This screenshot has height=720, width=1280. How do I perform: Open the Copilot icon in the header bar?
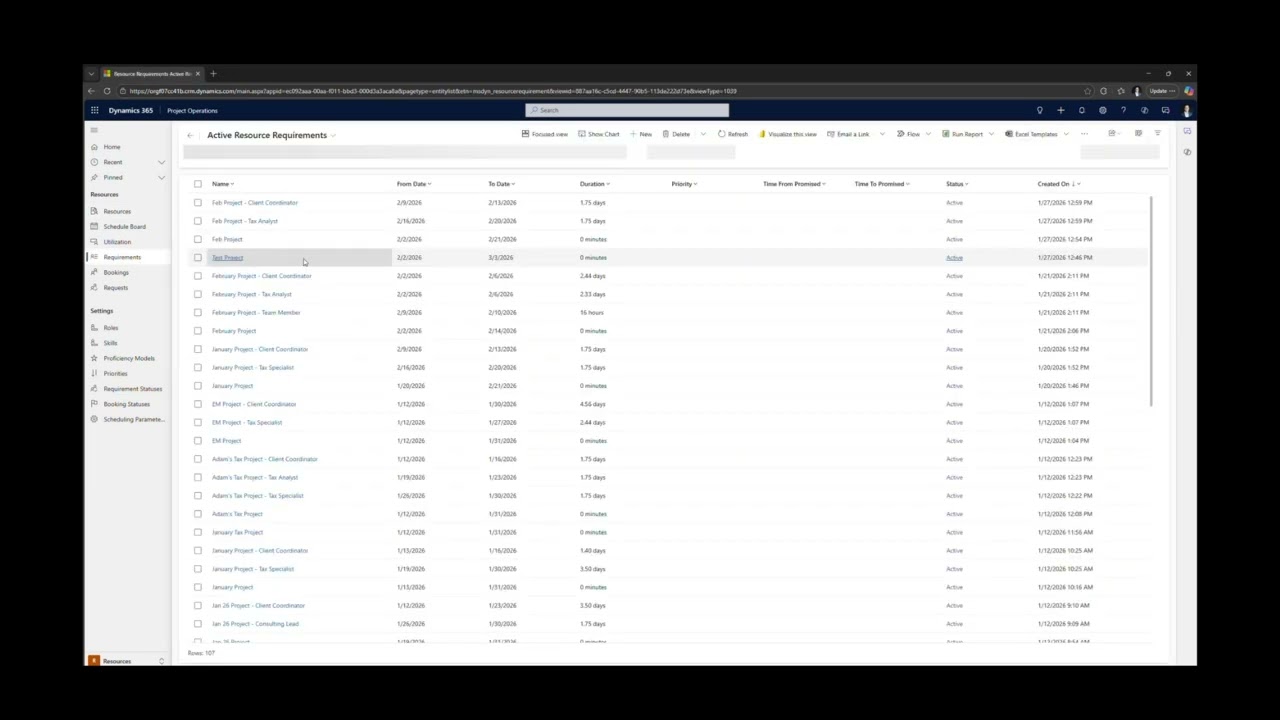(1144, 110)
